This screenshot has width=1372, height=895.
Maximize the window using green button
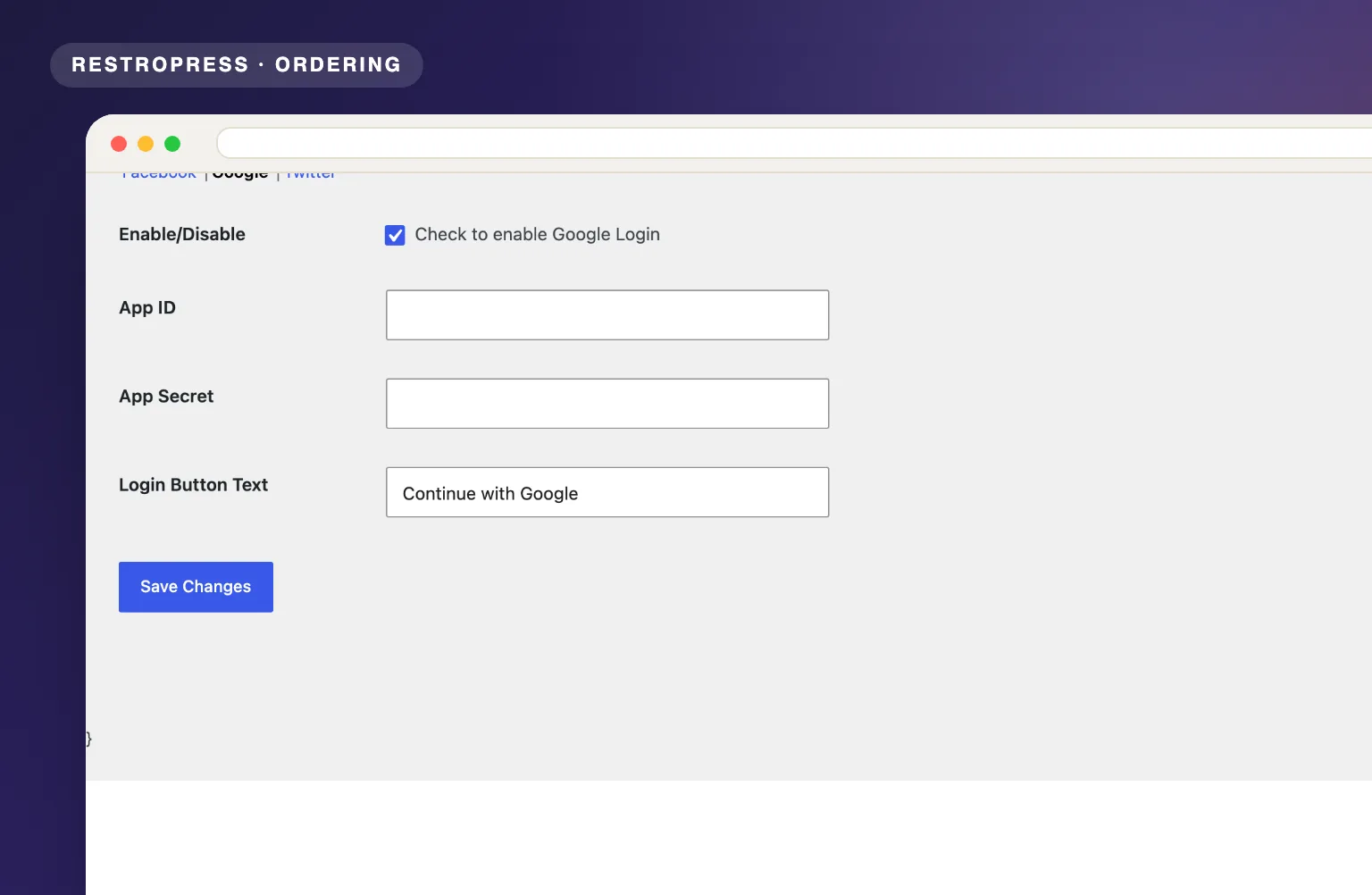(x=172, y=144)
